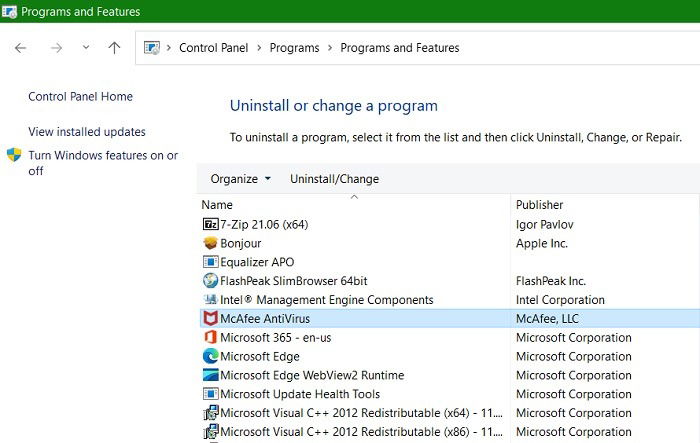Sort the list by Publisher column header
700x443 pixels.
(x=539, y=205)
